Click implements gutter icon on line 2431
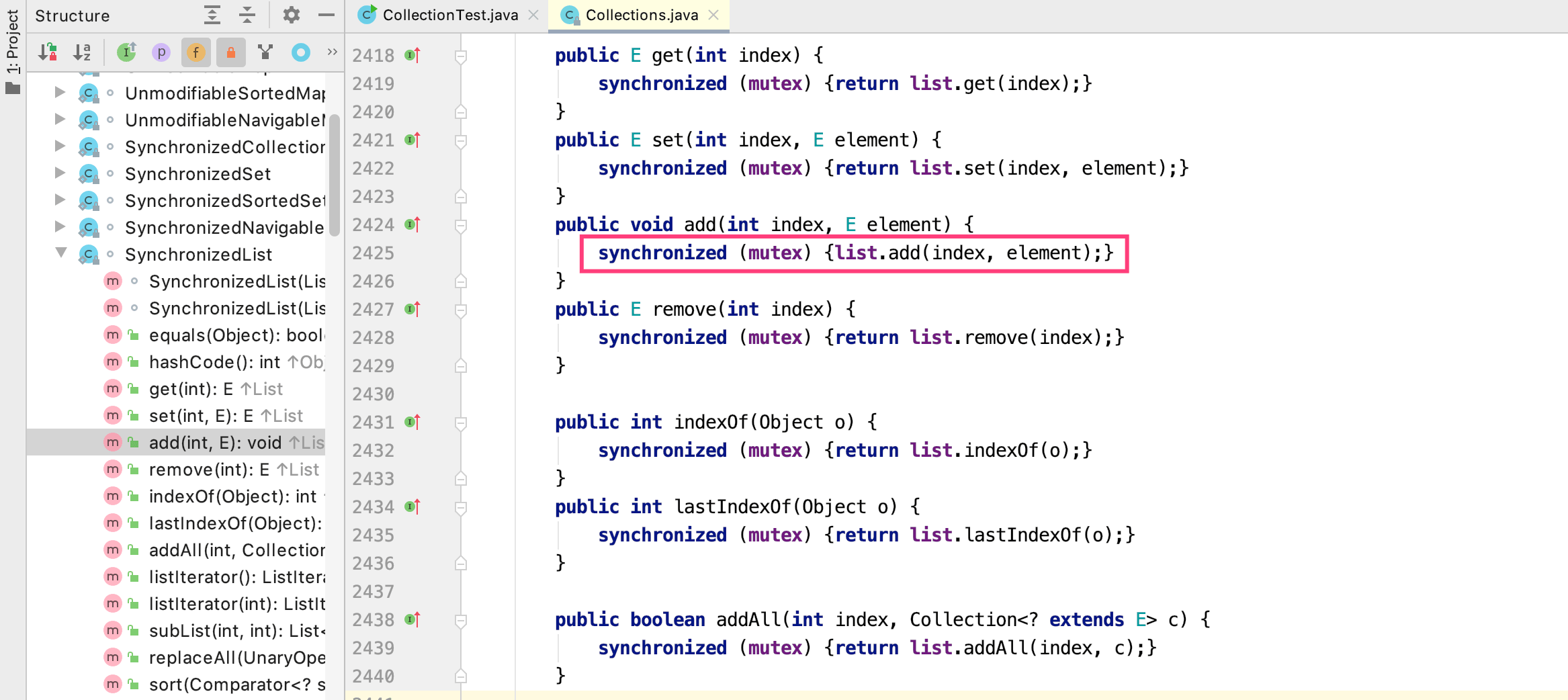The width and height of the screenshot is (1568, 700). click(412, 422)
